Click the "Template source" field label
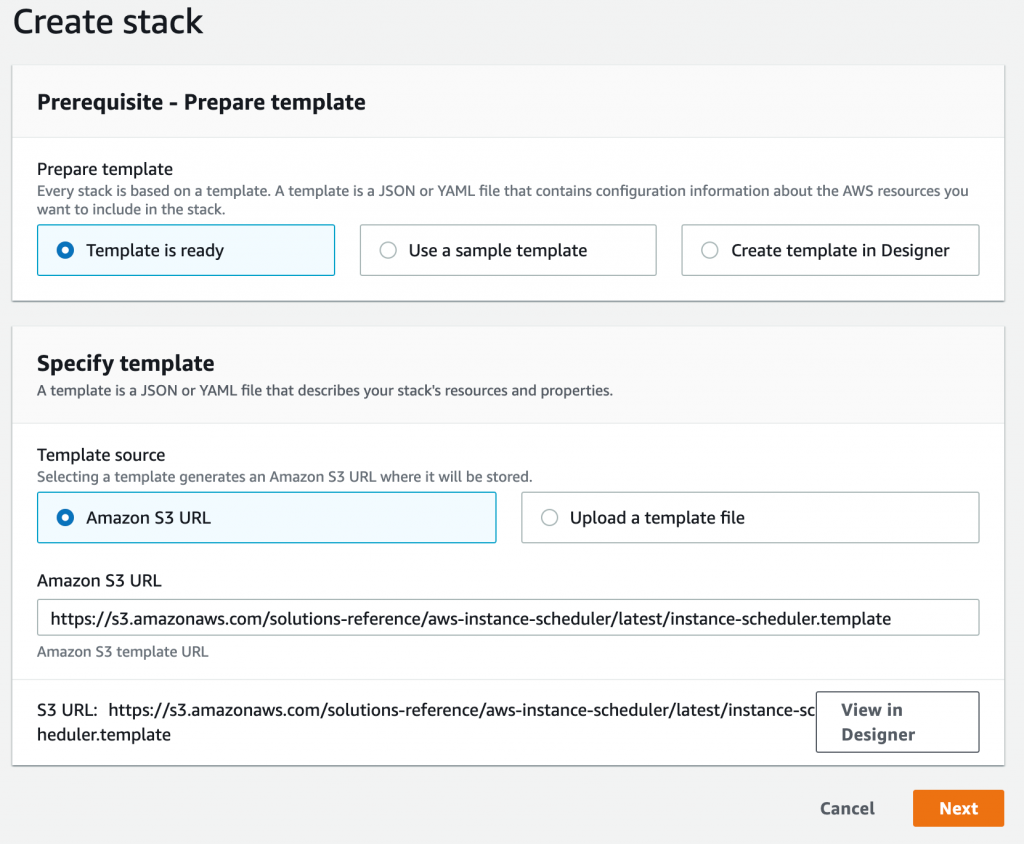Image resolution: width=1024 pixels, height=844 pixels. [x=101, y=455]
